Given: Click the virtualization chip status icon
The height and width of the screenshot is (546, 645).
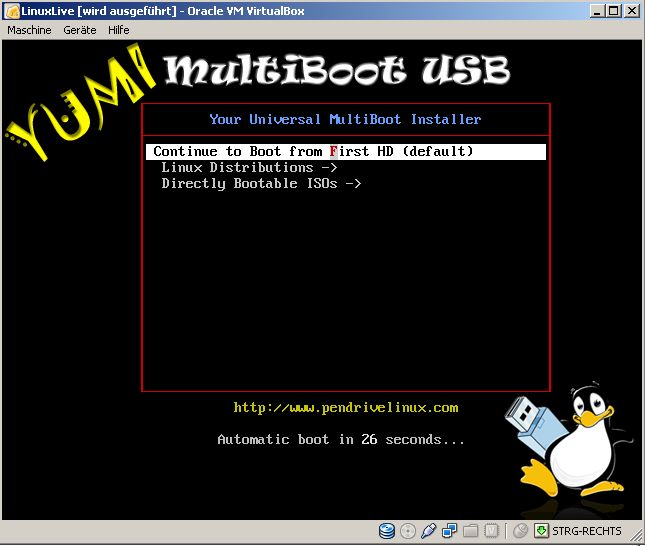Looking at the screenshot, I should click(492, 531).
